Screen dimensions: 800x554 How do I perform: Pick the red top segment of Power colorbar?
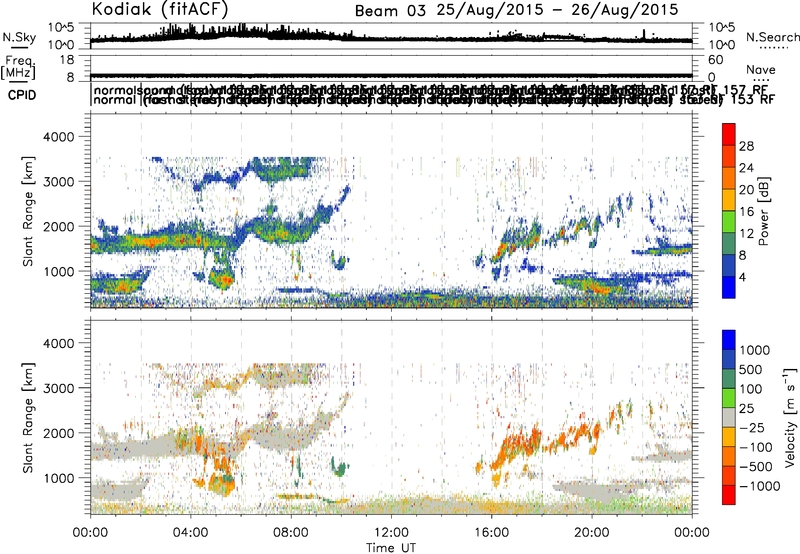coord(729,135)
